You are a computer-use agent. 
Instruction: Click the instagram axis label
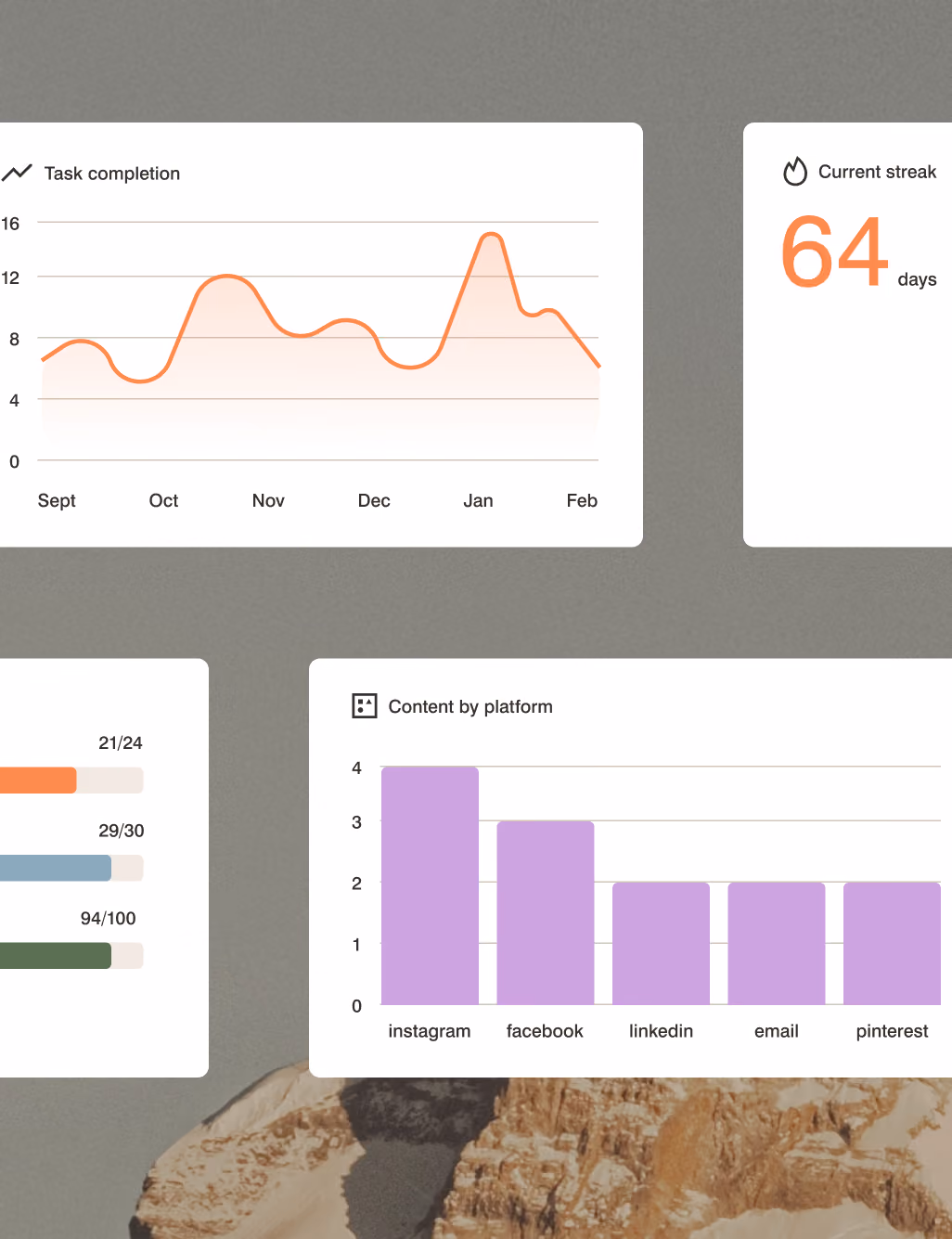tap(430, 1031)
